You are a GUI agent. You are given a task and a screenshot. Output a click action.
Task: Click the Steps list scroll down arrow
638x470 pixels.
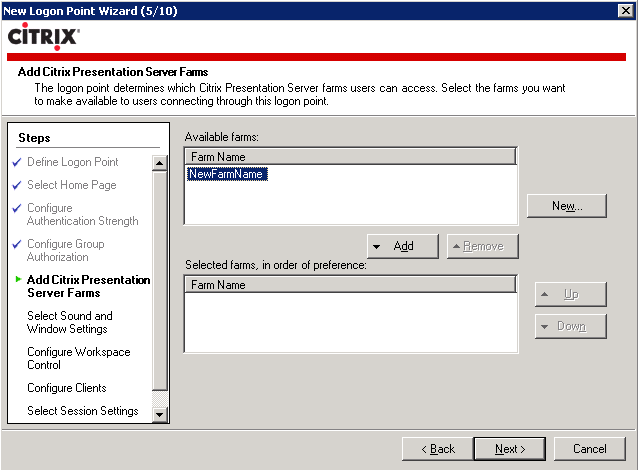[x=160, y=415]
